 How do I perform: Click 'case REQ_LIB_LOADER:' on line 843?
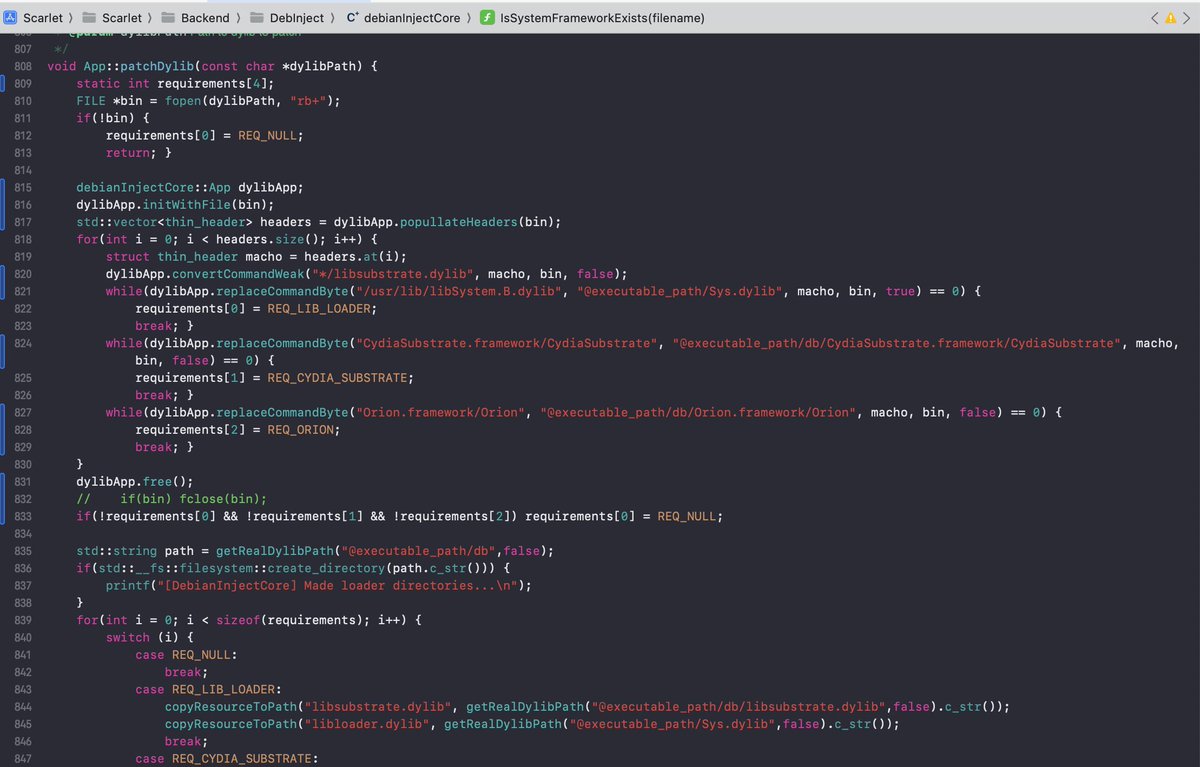[208, 689]
